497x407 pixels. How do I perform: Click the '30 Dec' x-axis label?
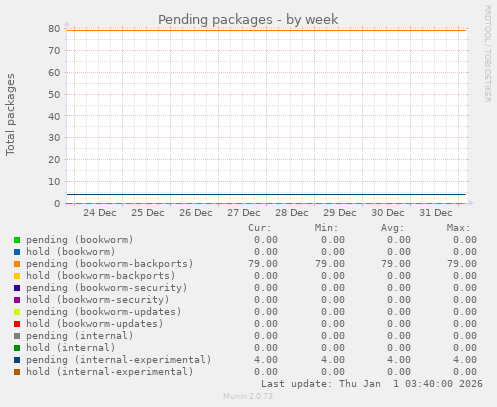(388, 213)
